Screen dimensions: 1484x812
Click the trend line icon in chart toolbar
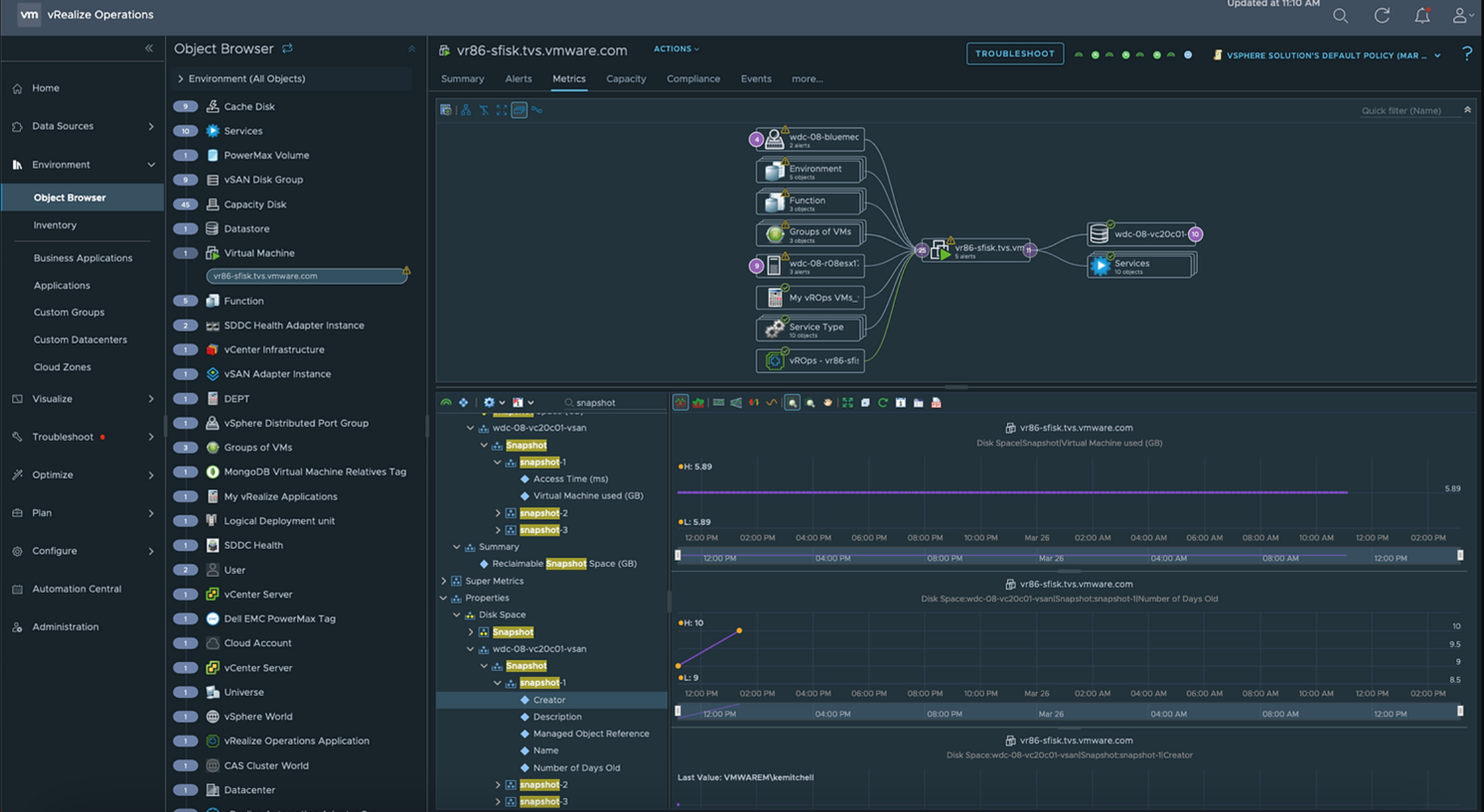[772, 403]
